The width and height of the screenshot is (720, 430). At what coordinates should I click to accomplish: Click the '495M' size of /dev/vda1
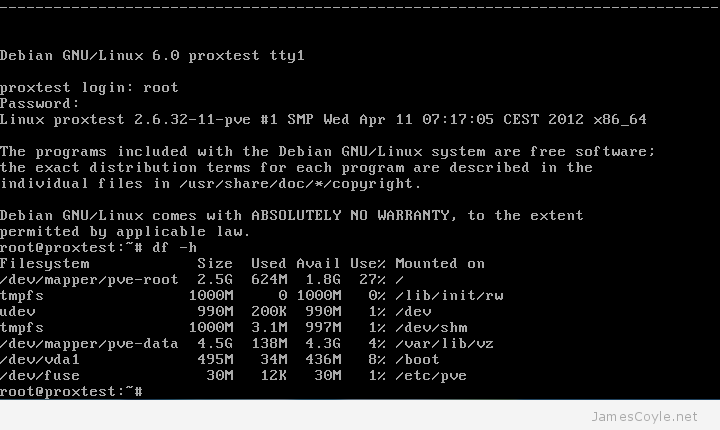click(x=215, y=360)
